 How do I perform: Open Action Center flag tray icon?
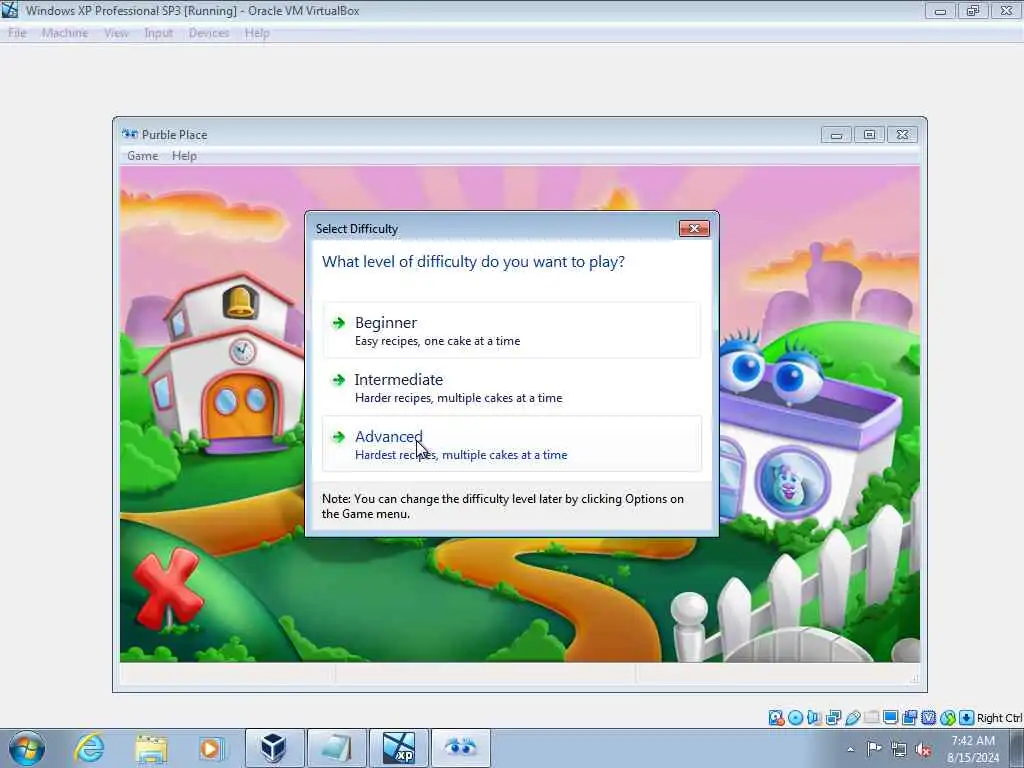coord(874,748)
